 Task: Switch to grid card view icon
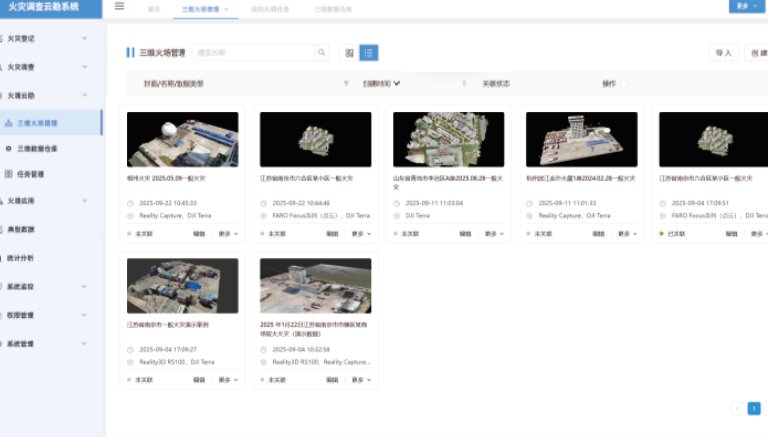point(349,53)
